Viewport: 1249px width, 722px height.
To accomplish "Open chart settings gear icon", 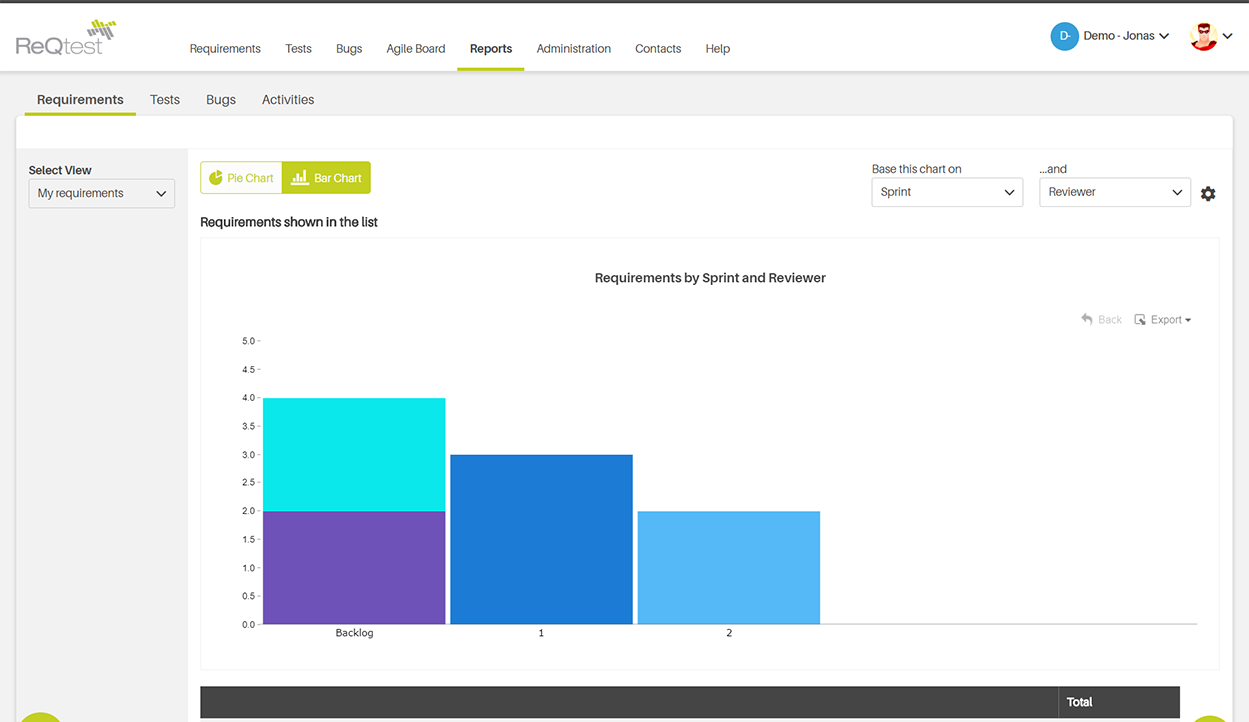I will (x=1208, y=194).
